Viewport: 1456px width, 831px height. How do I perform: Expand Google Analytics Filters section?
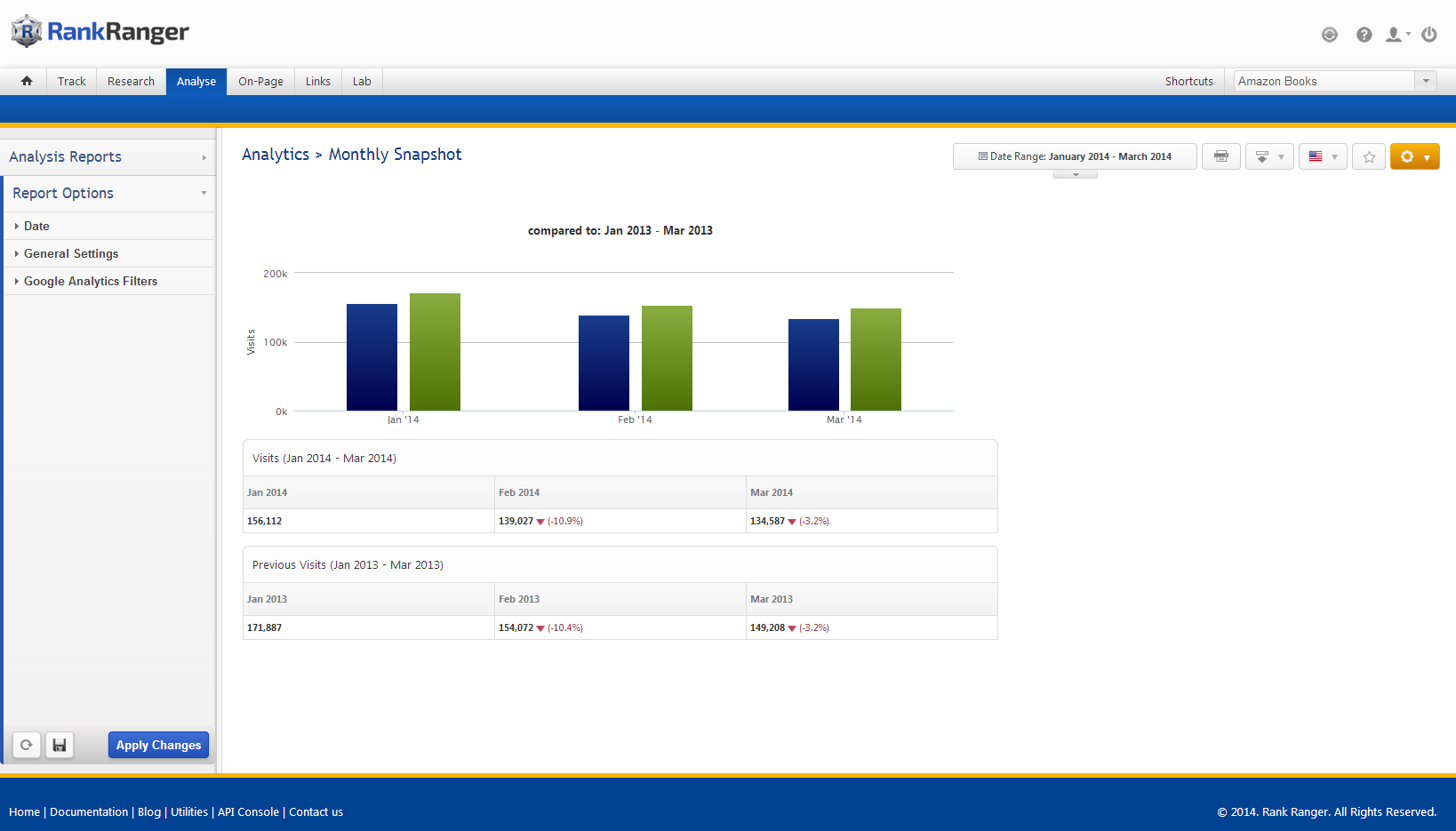click(90, 281)
